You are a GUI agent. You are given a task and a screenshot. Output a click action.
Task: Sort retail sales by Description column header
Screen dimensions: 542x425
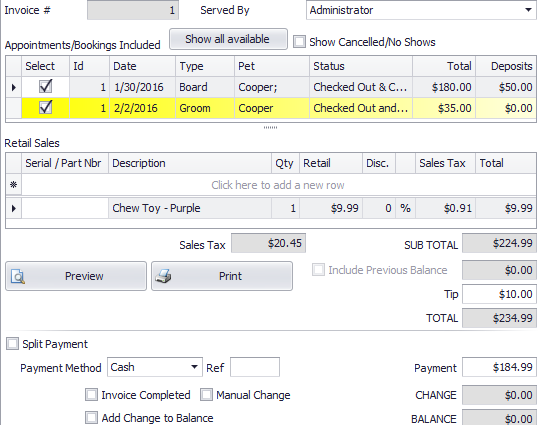click(x=190, y=163)
